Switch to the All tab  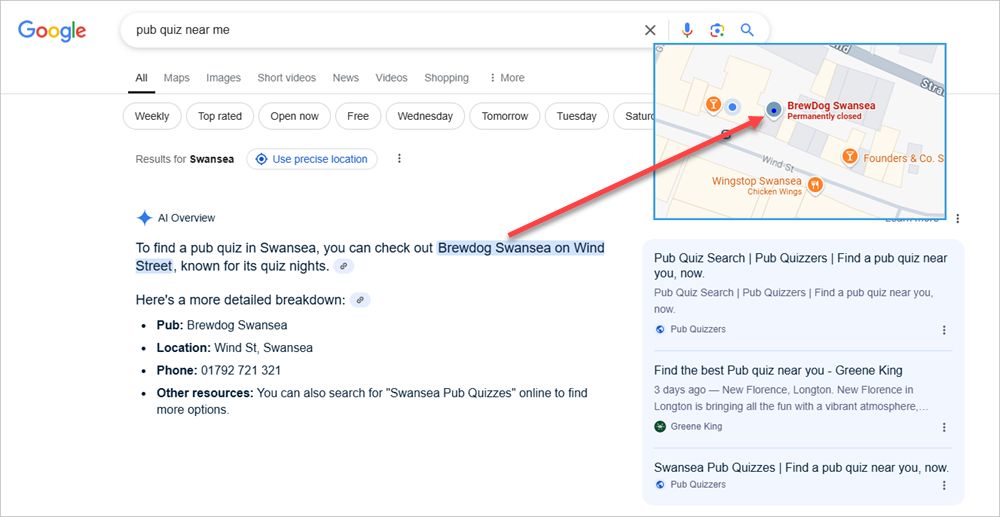141,78
